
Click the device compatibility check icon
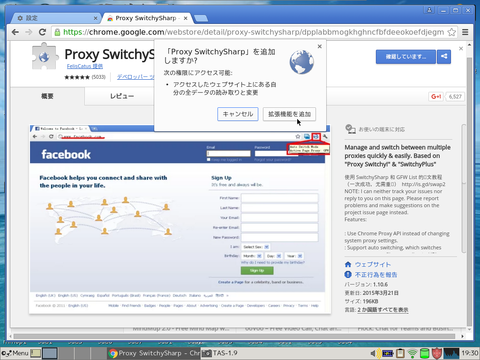350,129
